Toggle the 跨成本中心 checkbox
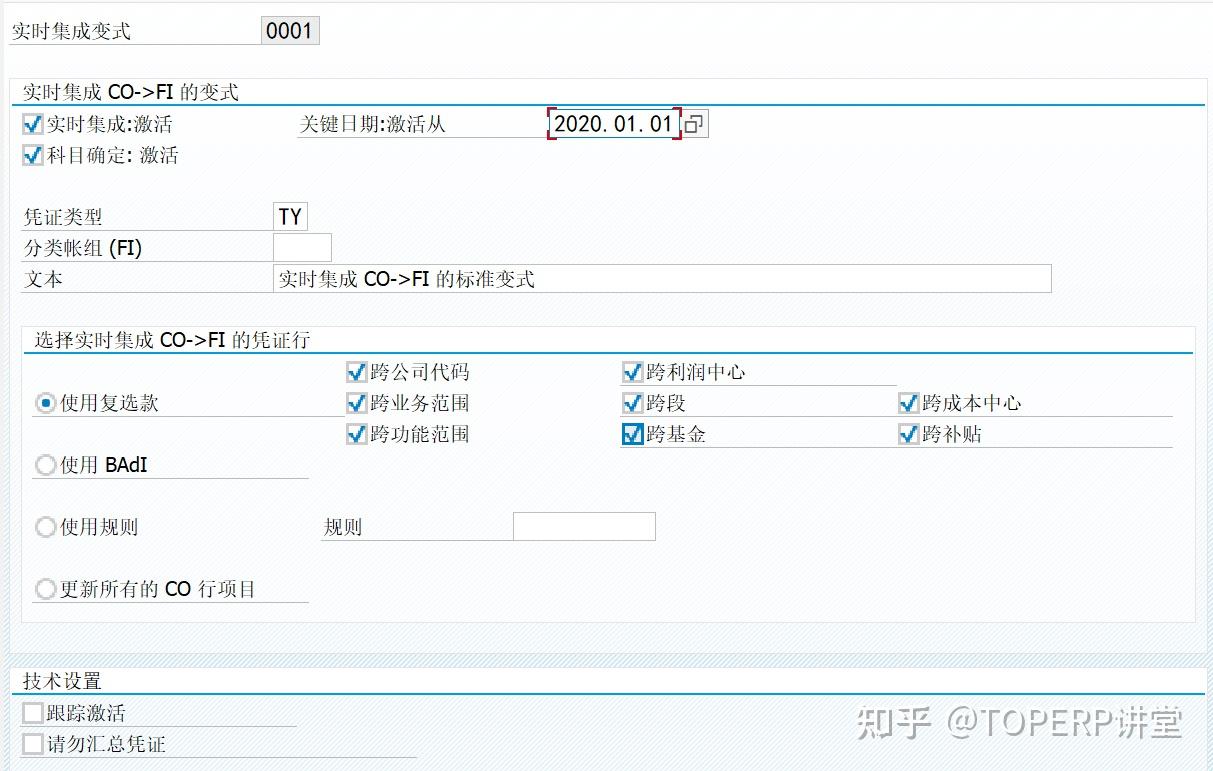 coord(908,402)
